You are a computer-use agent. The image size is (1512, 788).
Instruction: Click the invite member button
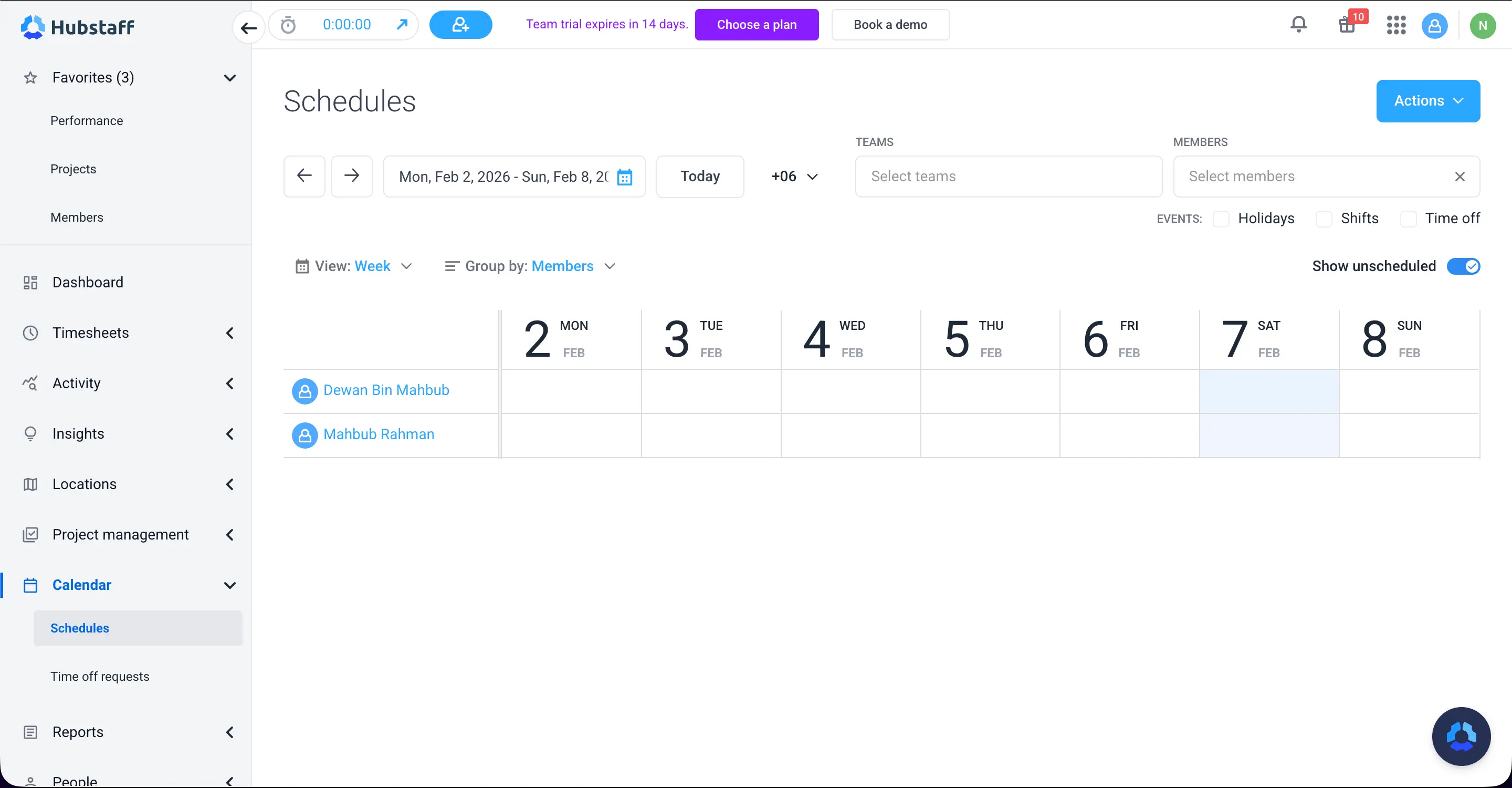[x=461, y=25]
